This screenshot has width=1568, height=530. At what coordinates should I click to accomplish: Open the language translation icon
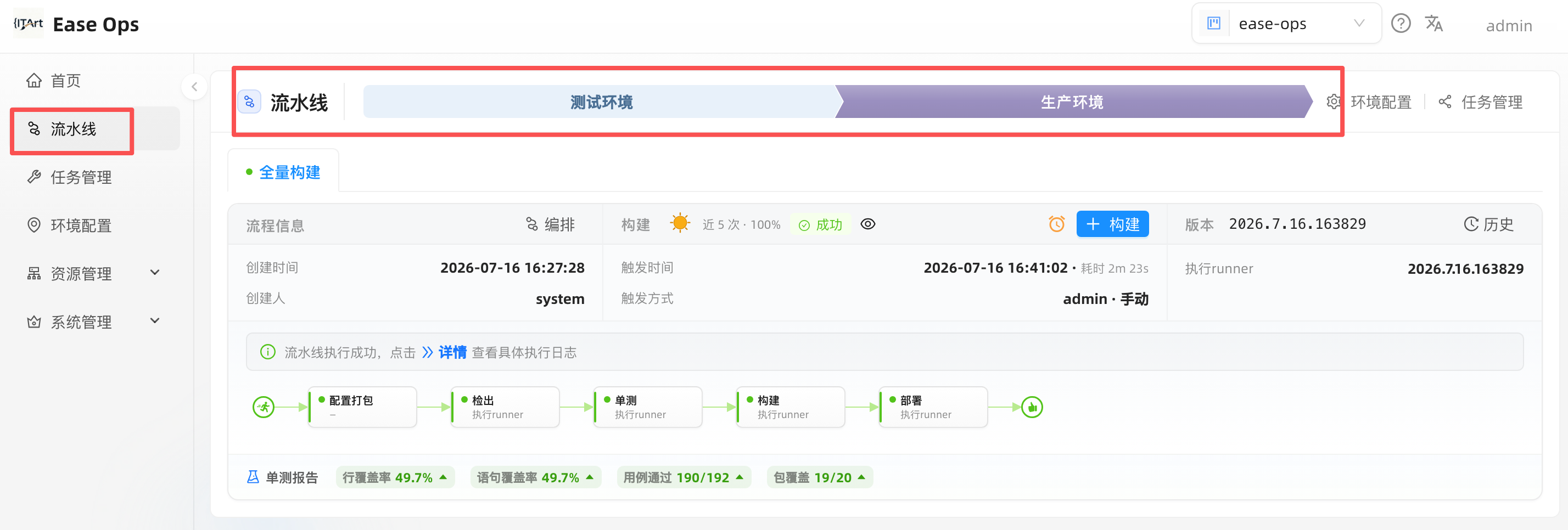pyautogui.click(x=1433, y=24)
